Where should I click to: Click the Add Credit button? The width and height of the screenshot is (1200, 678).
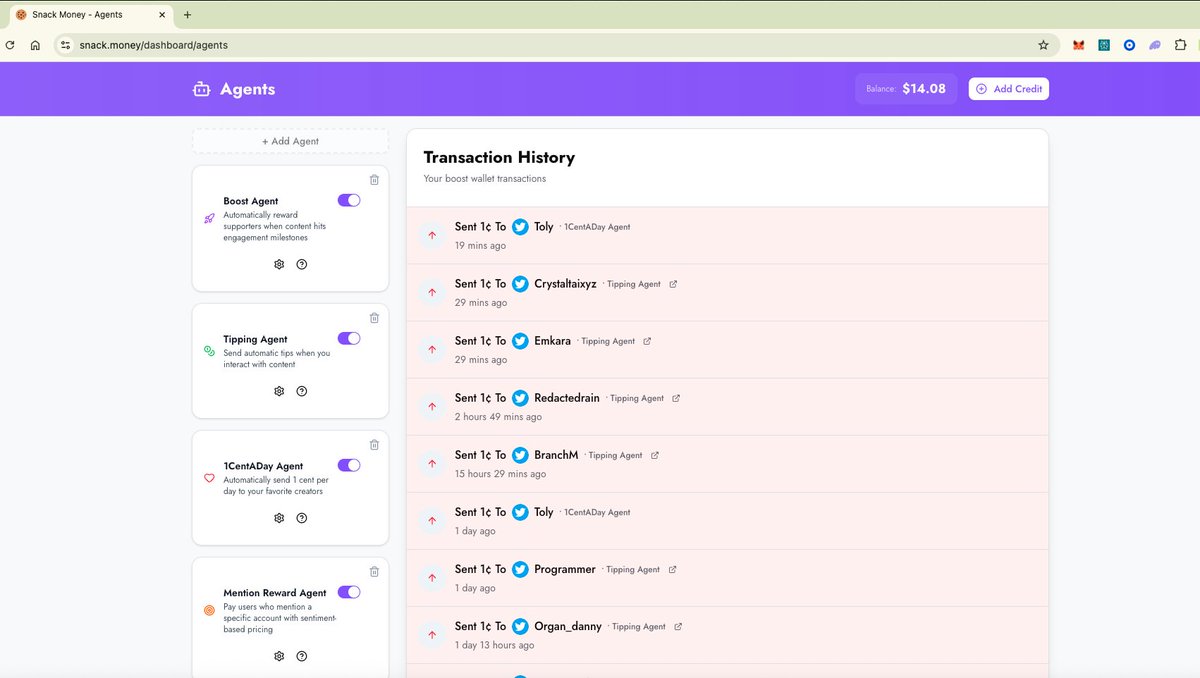[x=1008, y=88]
